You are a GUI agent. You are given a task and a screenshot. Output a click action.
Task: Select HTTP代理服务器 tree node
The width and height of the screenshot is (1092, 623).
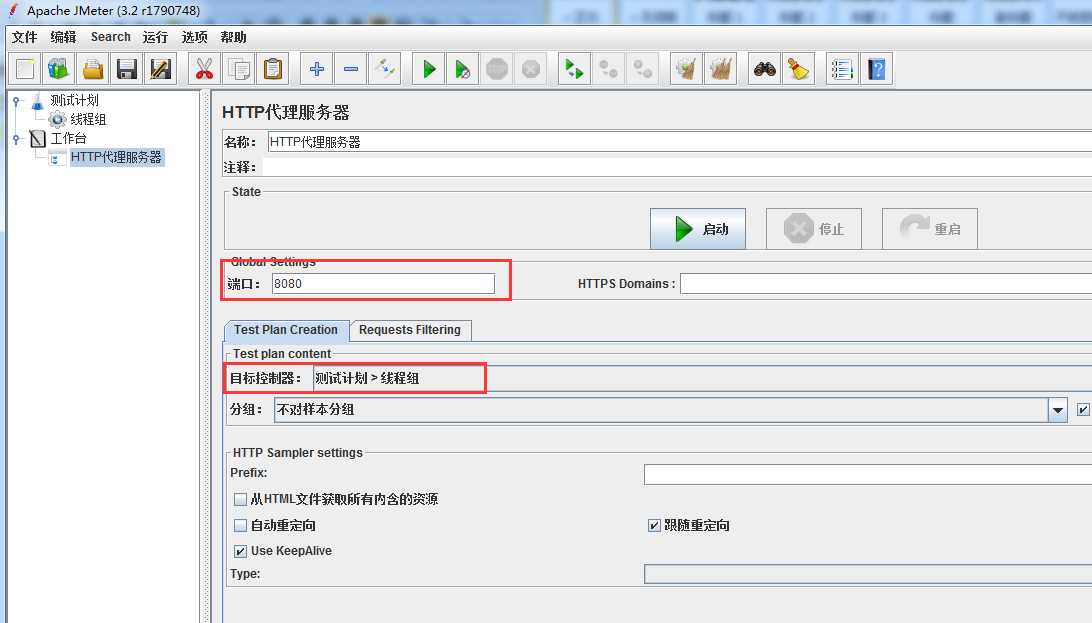[116, 157]
